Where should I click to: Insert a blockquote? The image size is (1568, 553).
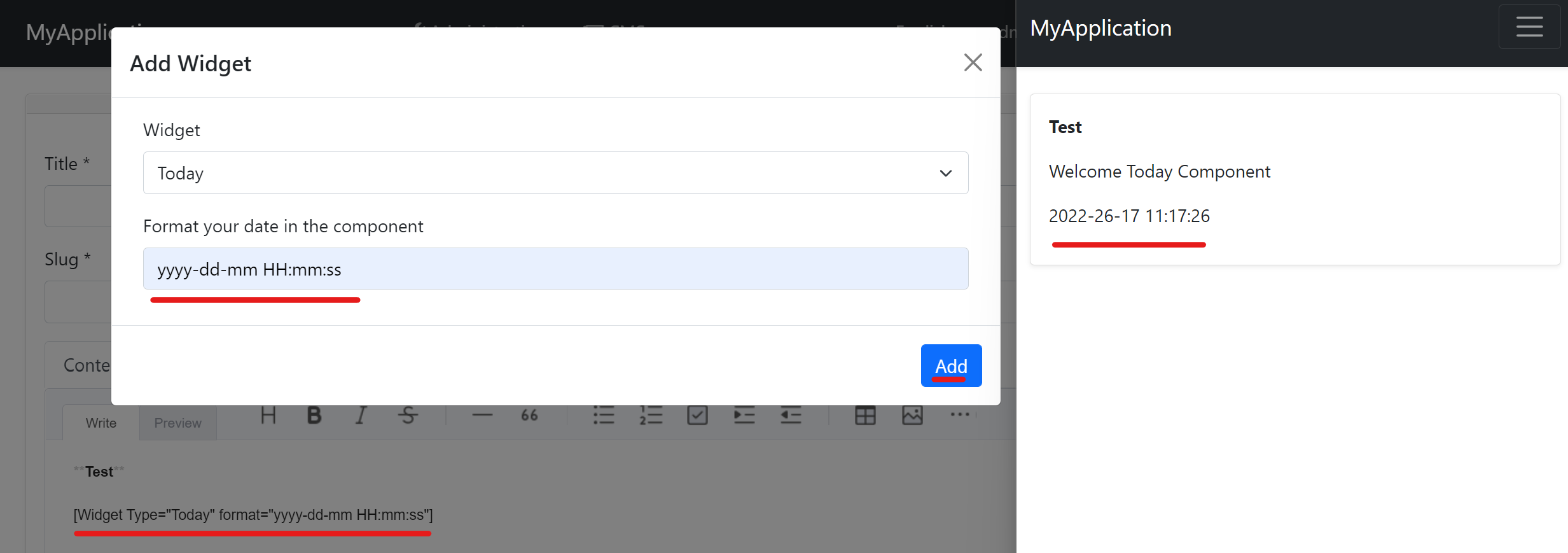coord(529,415)
